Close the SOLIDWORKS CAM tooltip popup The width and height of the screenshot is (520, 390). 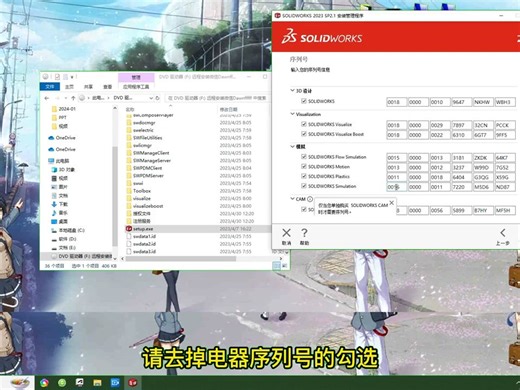pyautogui.click(x=392, y=203)
